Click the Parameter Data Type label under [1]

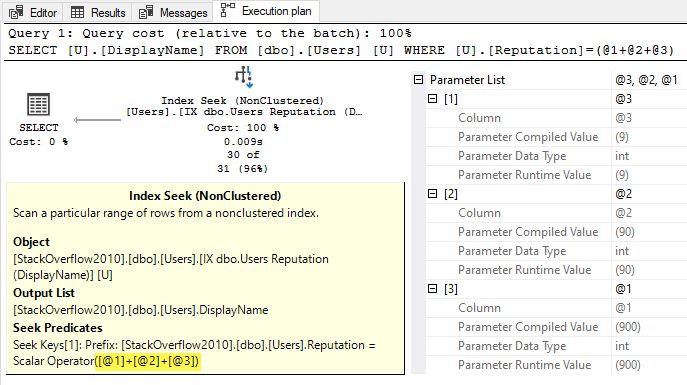coord(512,156)
